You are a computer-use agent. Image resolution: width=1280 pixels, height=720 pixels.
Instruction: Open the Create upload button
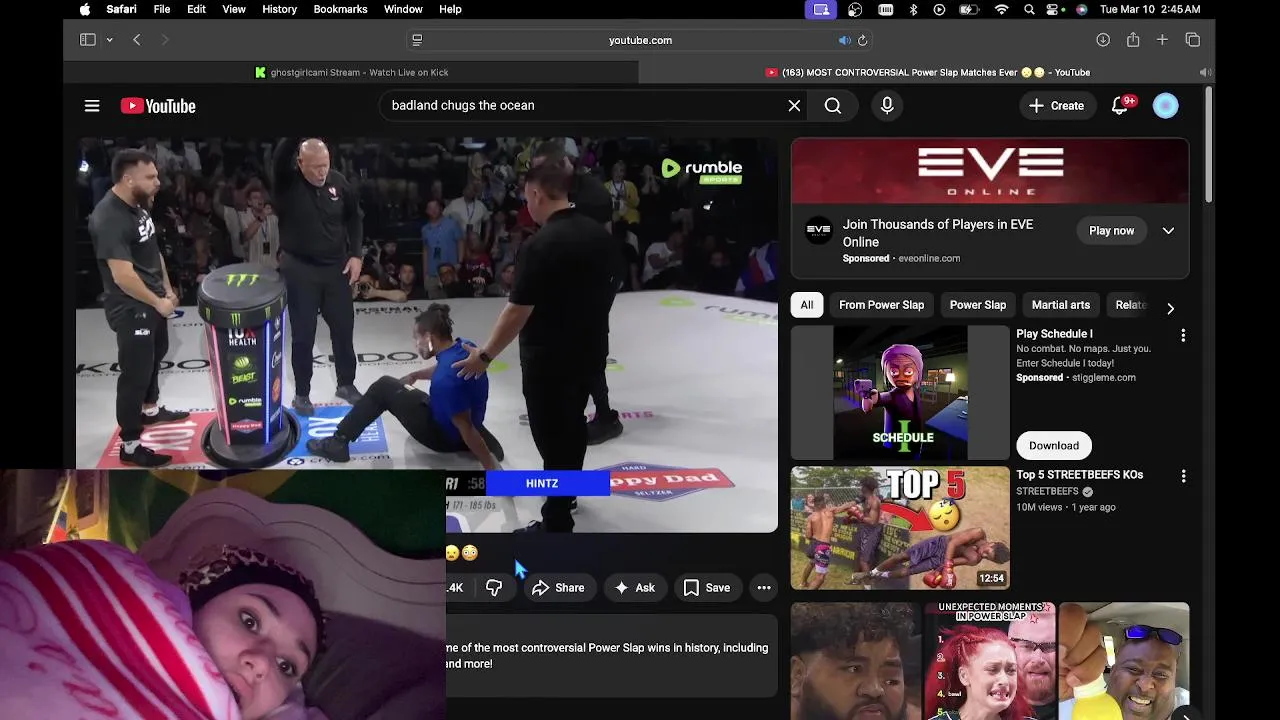[1056, 106]
